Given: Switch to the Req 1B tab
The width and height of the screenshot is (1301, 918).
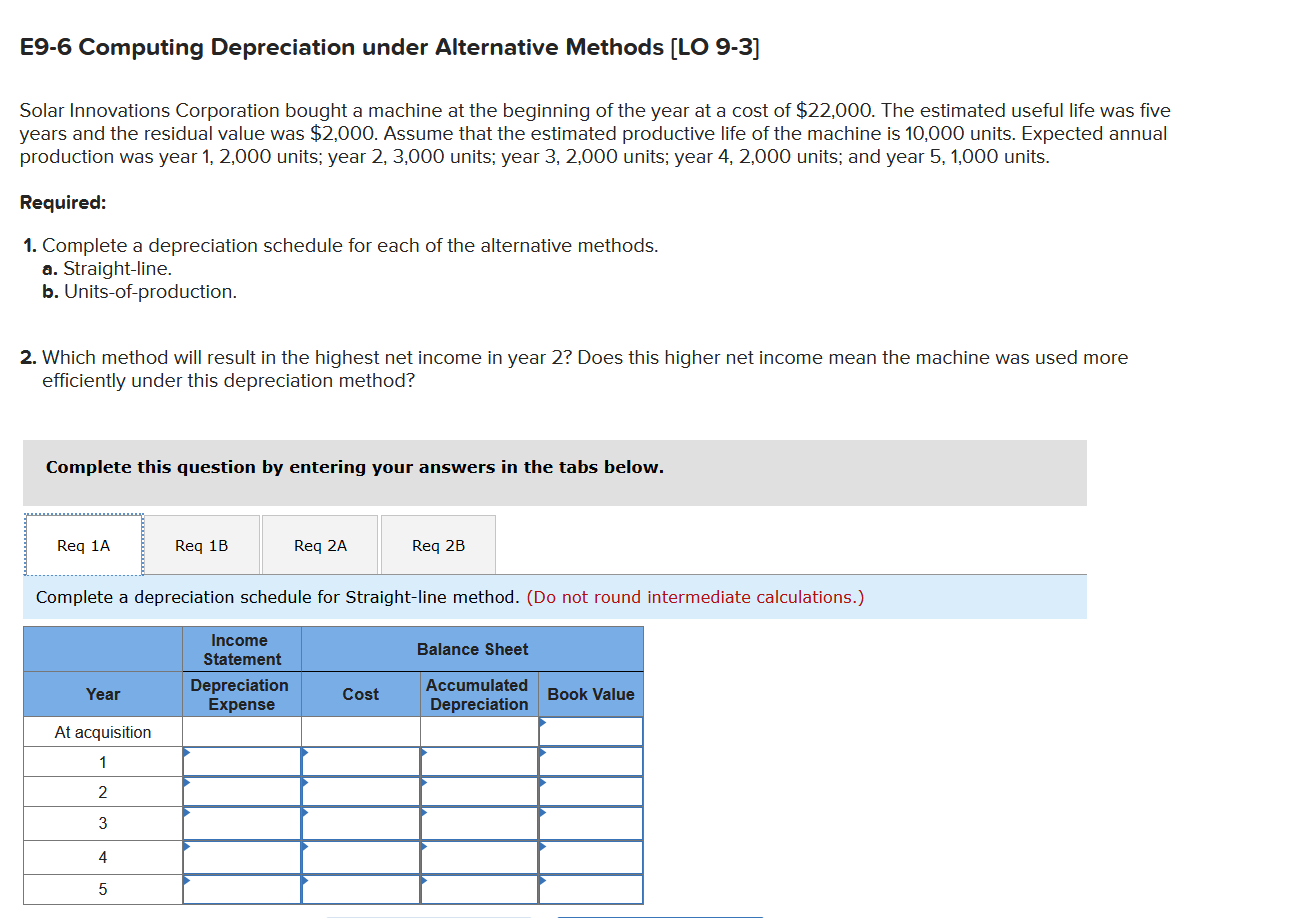Looking at the screenshot, I should click(x=200, y=544).
